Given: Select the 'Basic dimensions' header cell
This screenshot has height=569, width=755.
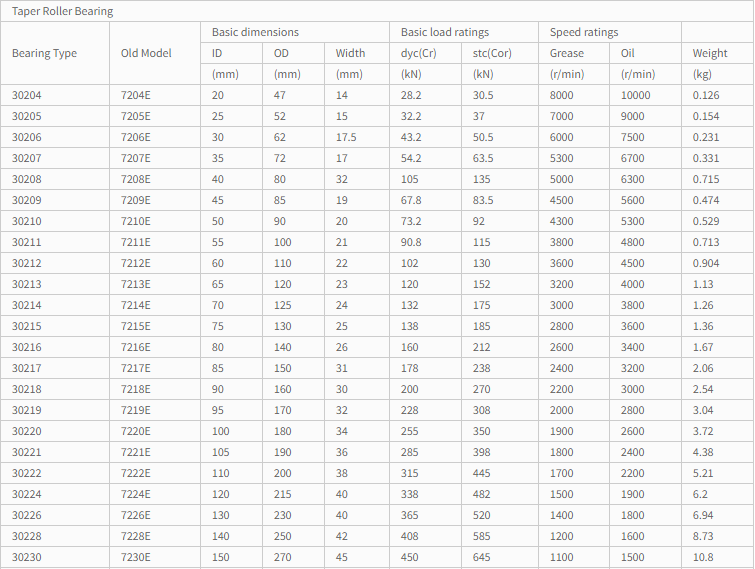Looking at the screenshot, I should click(255, 32).
